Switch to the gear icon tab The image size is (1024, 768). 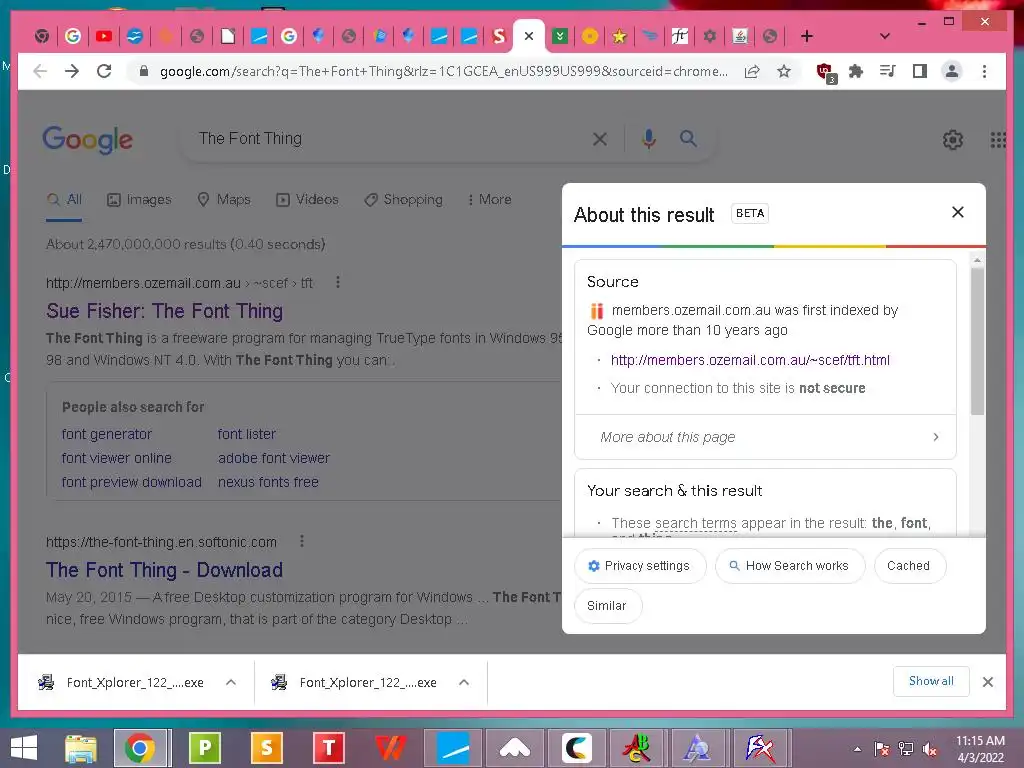710,36
